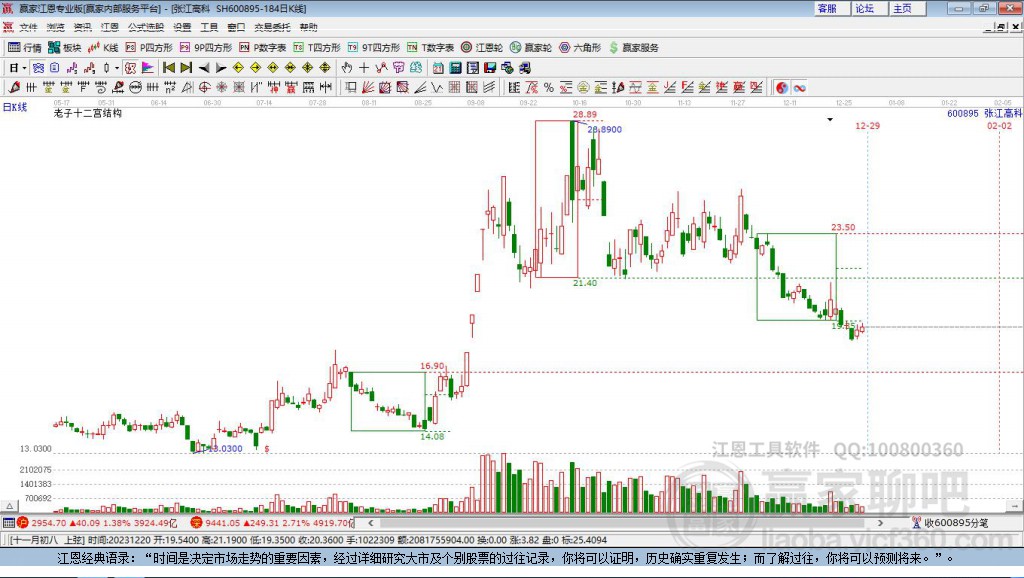This screenshot has height=578, width=1024.
Task: Open the 设置 menu
Action: click(x=182, y=27)
